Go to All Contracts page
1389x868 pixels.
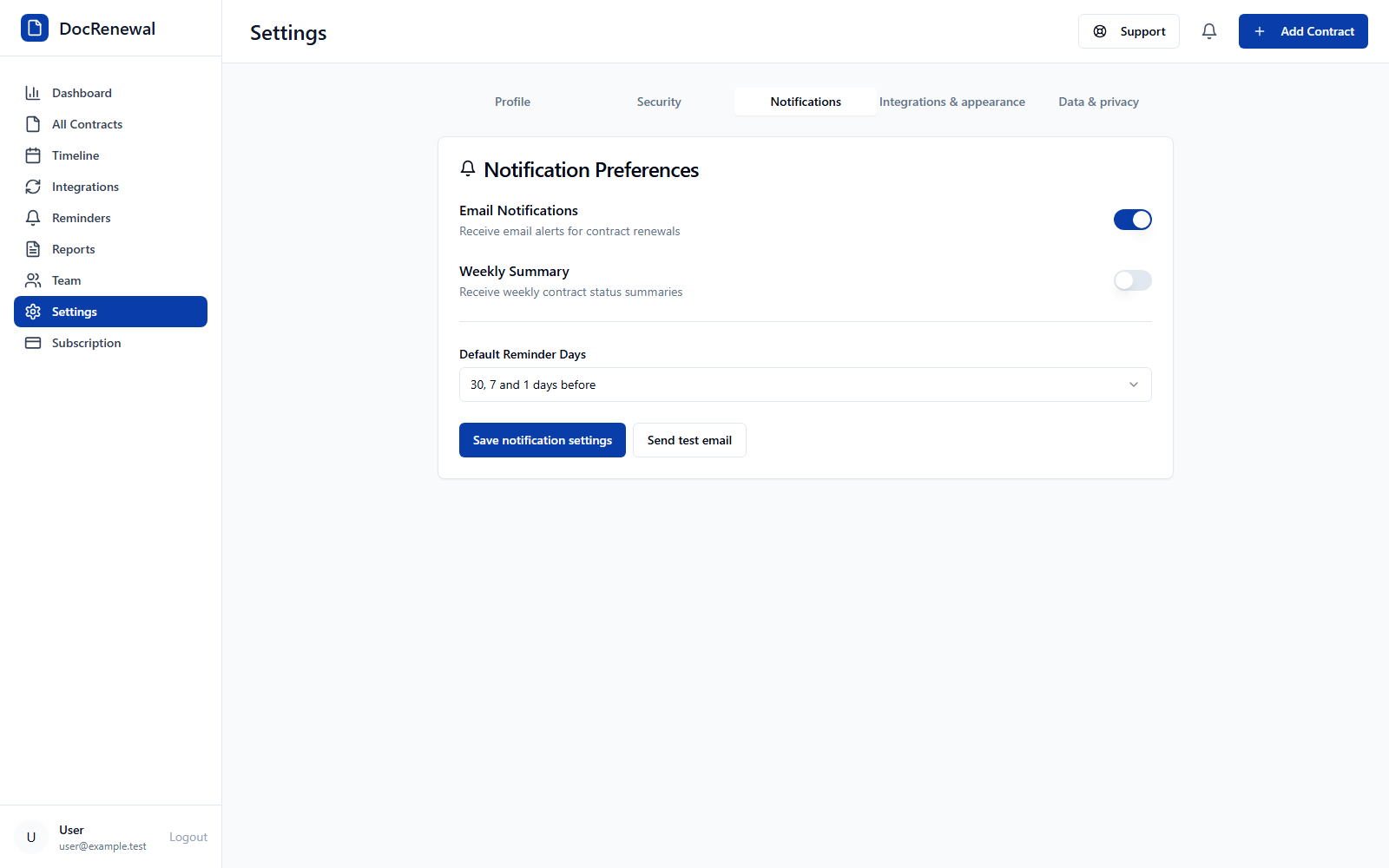click(110, 124)
